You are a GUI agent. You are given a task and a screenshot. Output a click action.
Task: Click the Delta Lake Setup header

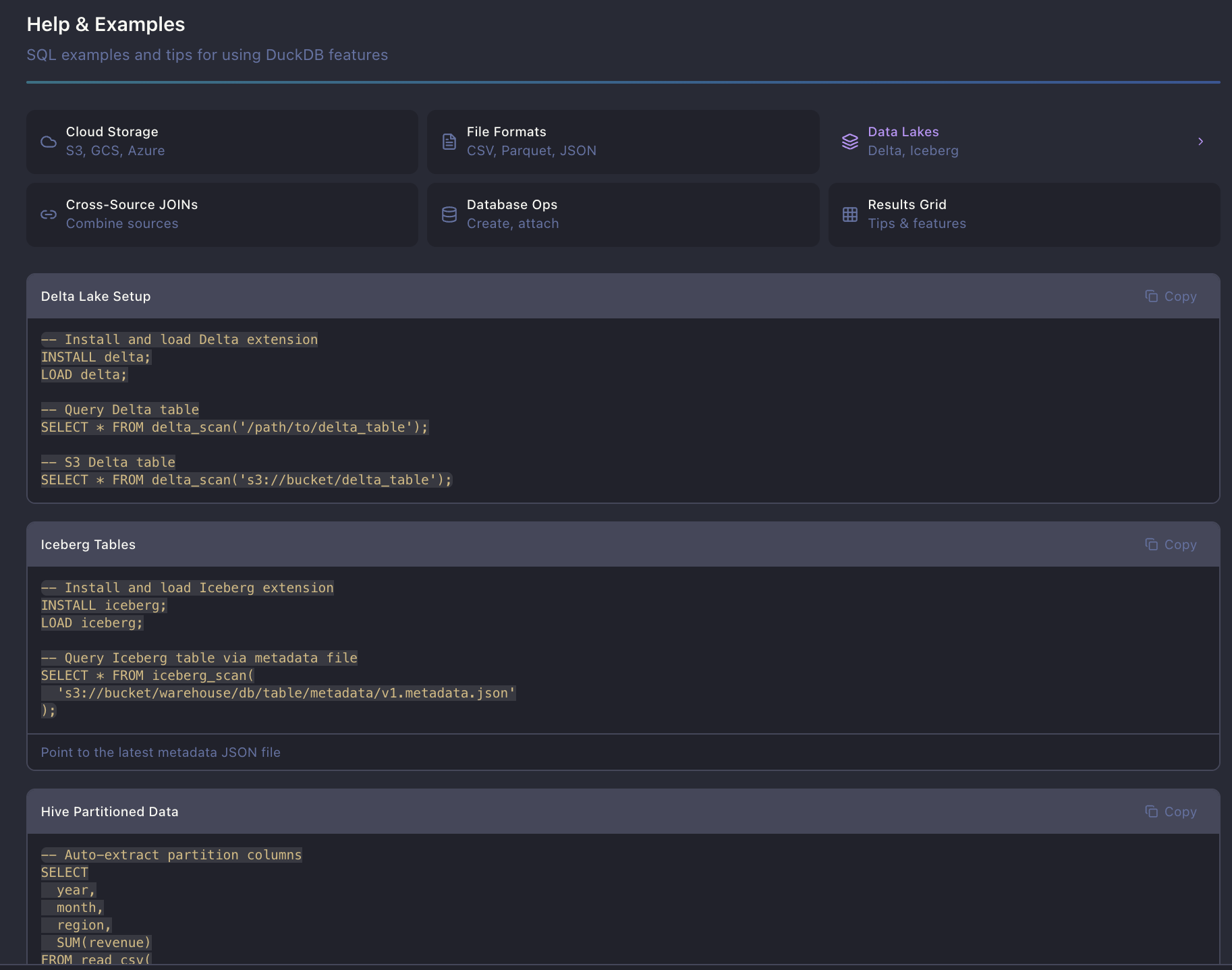click(95, 296)
